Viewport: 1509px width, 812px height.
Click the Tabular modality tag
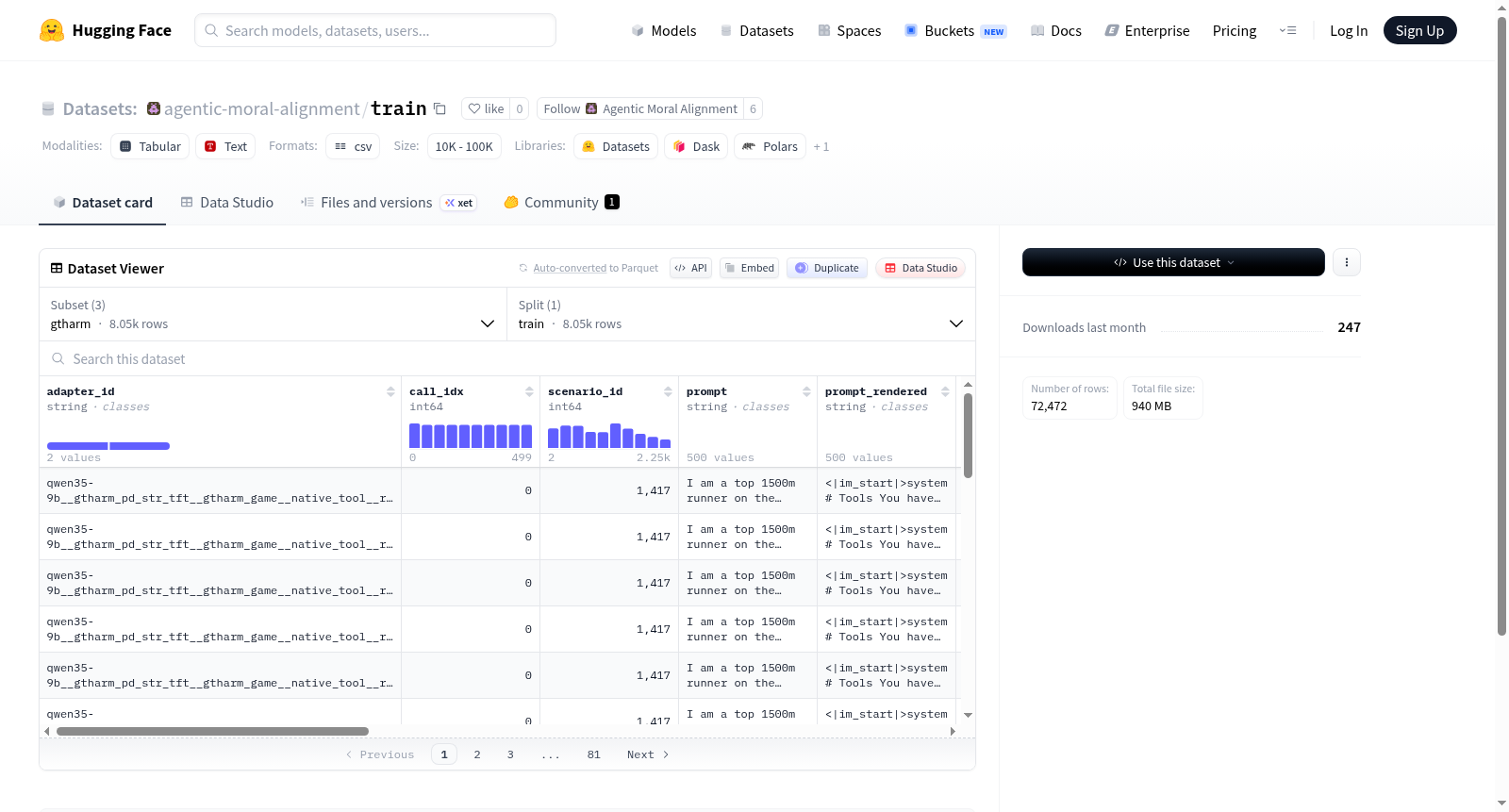pyautogui.click(x=150, y=146)
